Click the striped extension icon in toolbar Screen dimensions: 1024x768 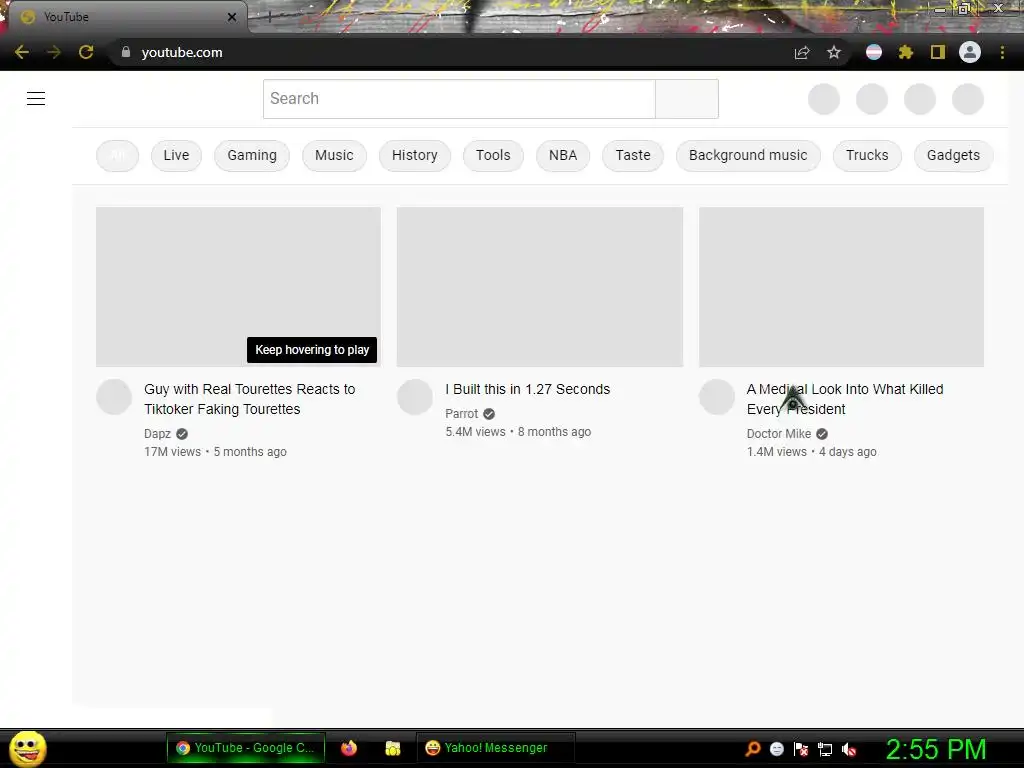point(874,52)
